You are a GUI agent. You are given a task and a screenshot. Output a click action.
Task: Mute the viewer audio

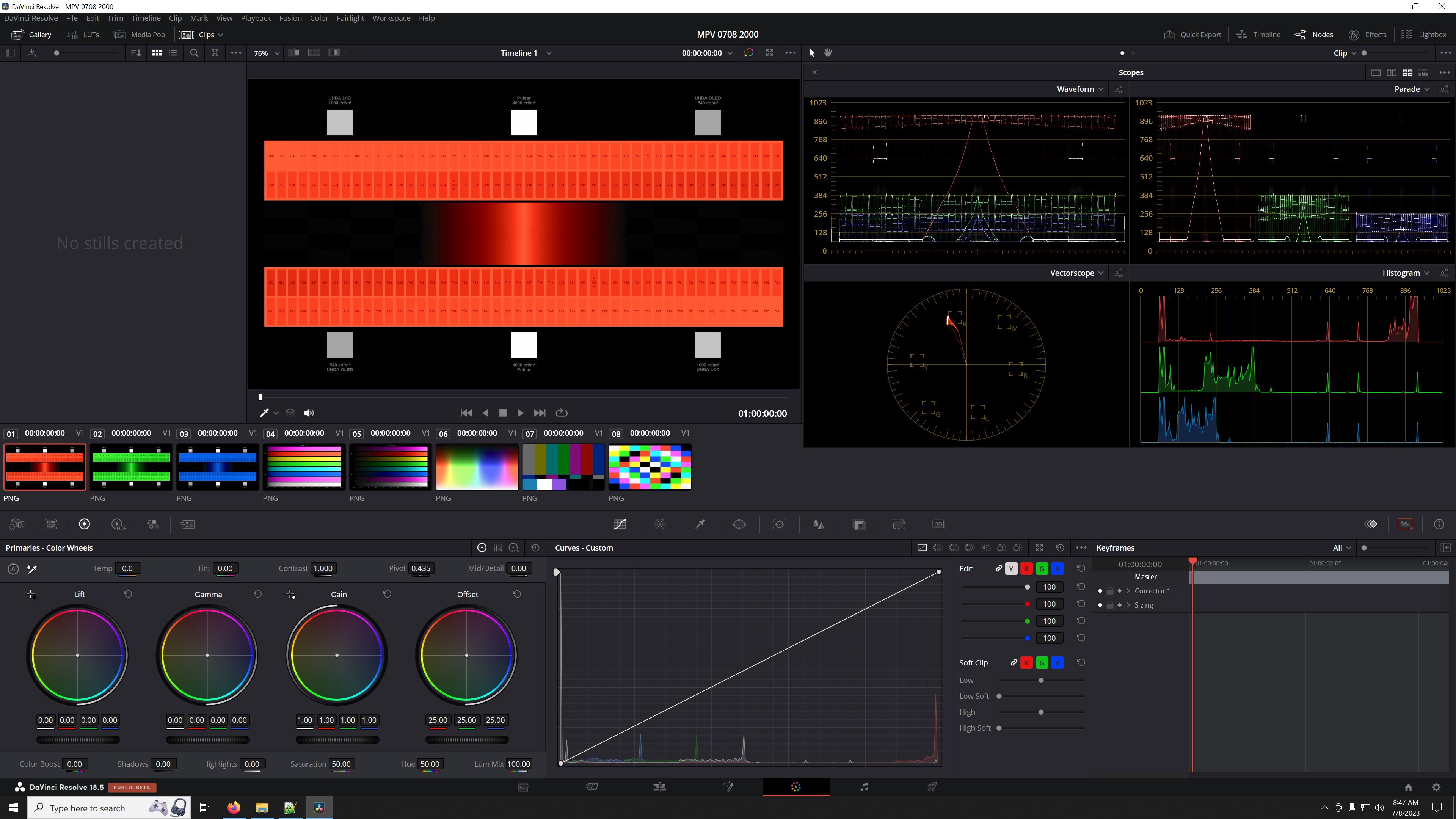pyautogui.click(x=309, y=413)
